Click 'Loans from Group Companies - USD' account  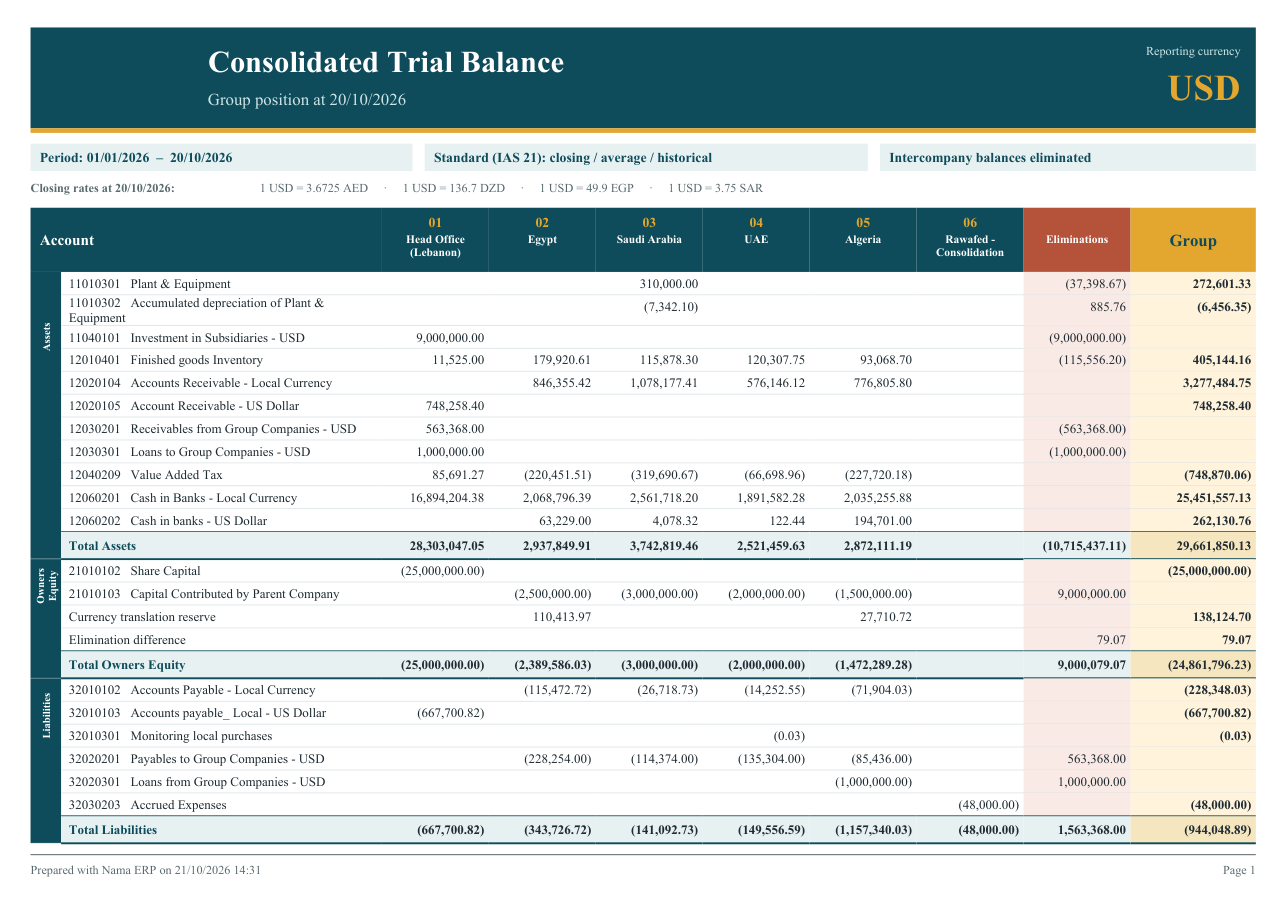tap(197, 782)
